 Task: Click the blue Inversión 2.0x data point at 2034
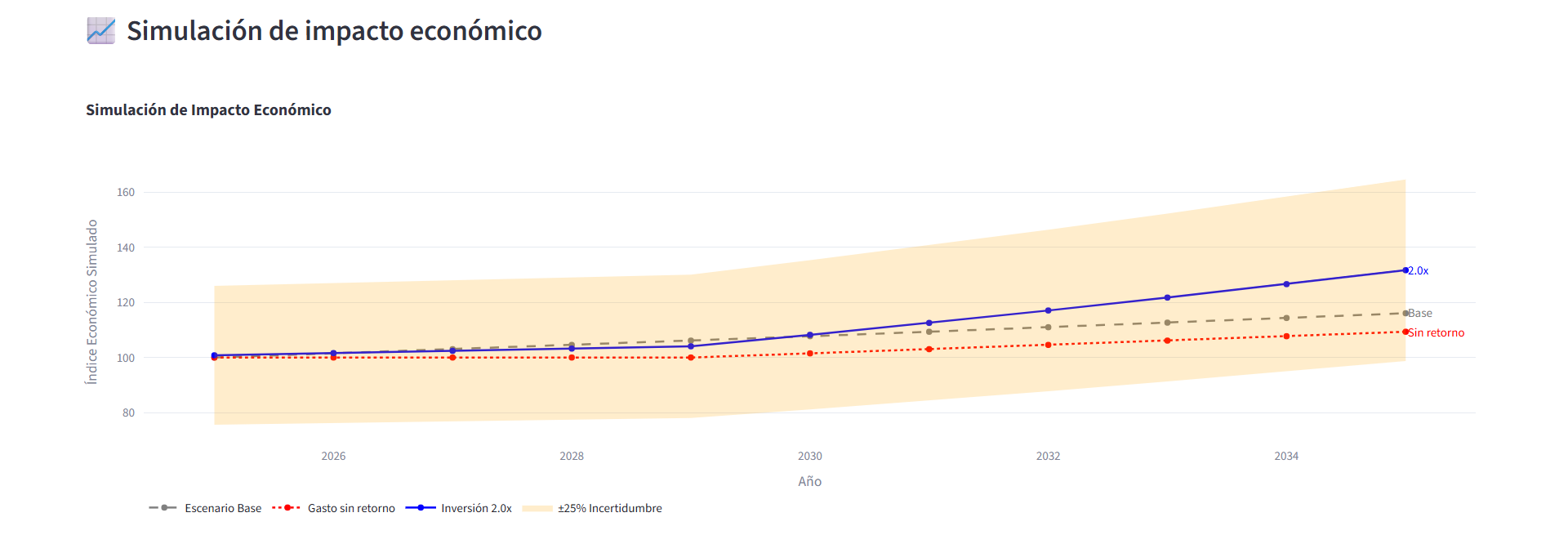pos(1286,284)
